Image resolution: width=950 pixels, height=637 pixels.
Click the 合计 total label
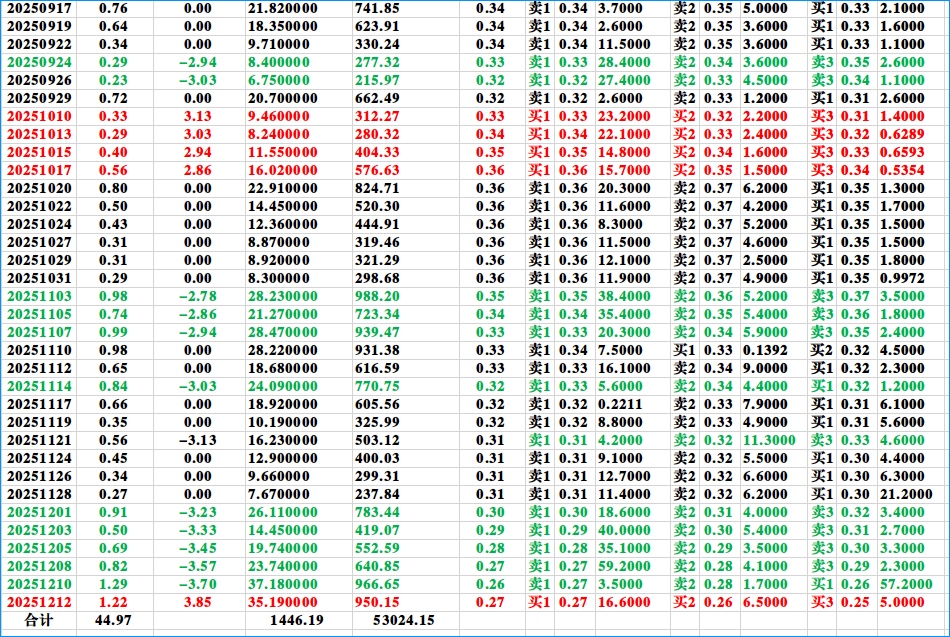(x=38, y=620)
